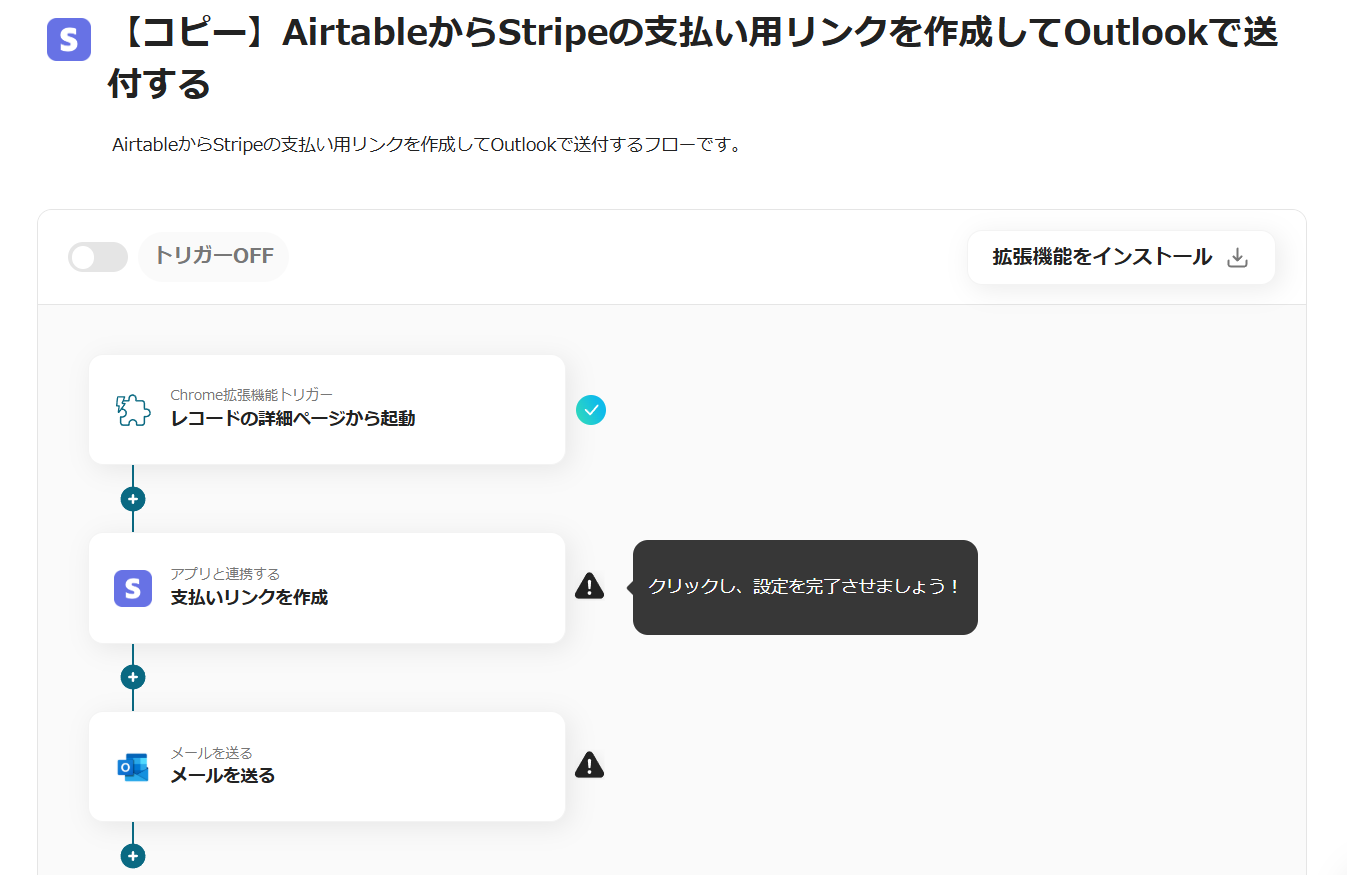The width and height of the screenshot is (1347, 875).
Task: Add a step below the Chrome extension trigger
Action: pos(133,499)
